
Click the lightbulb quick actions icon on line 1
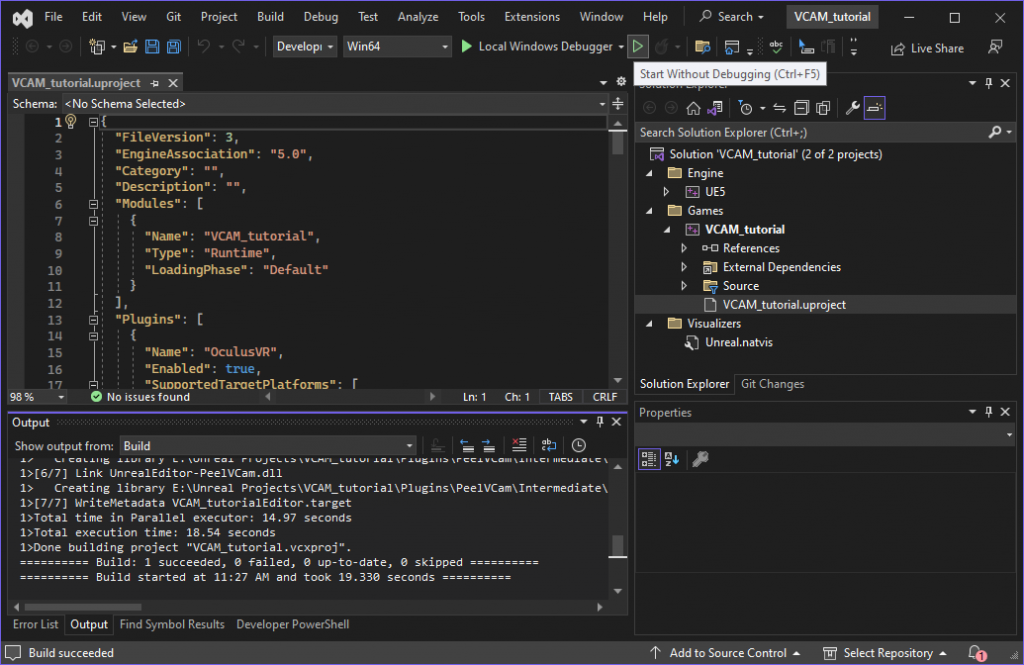tap(71, 122)
